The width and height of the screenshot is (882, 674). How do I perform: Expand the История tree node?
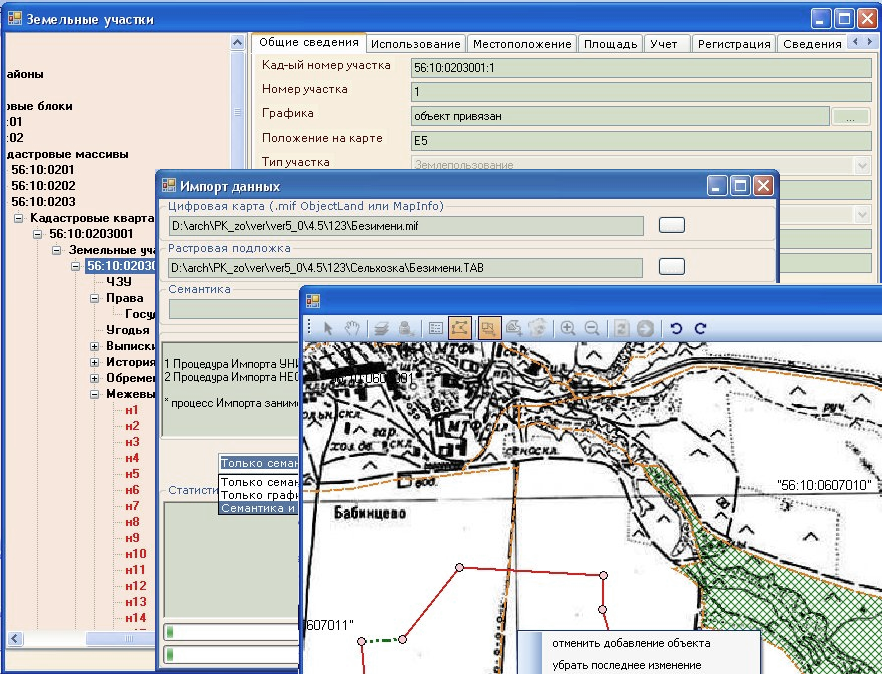click(x=95, y=362)
